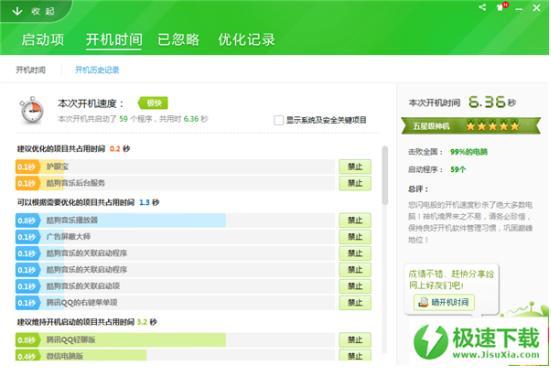Image resolution: width=551 pixels, height=376 pixels.
Task: Click the stopwatch icon beside 本次开机速度
Action: [x=32, y=110]
